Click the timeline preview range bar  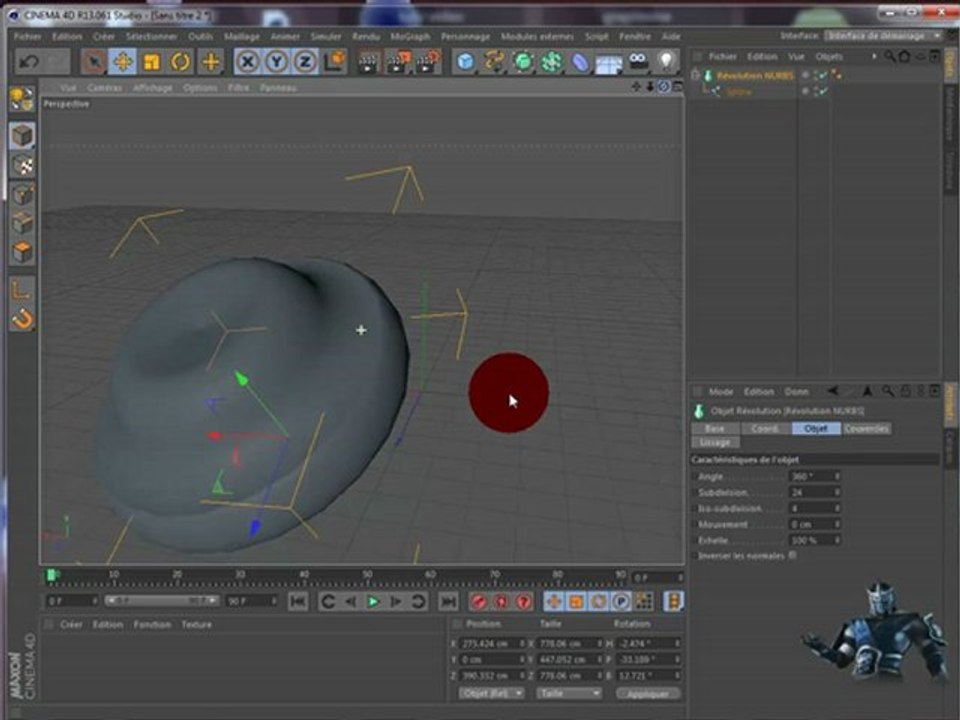tap(162, 601)
